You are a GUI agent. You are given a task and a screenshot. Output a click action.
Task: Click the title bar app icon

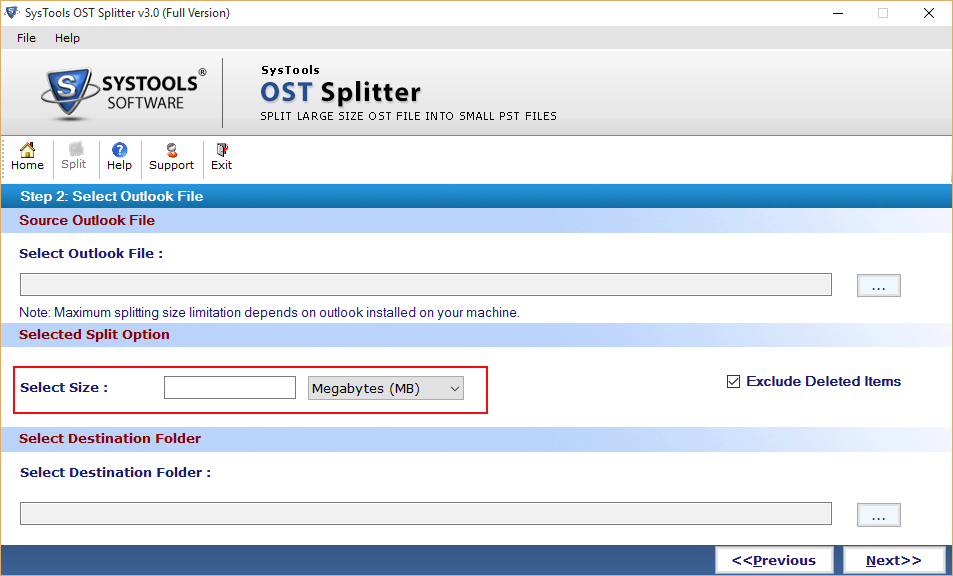(12, 13)
